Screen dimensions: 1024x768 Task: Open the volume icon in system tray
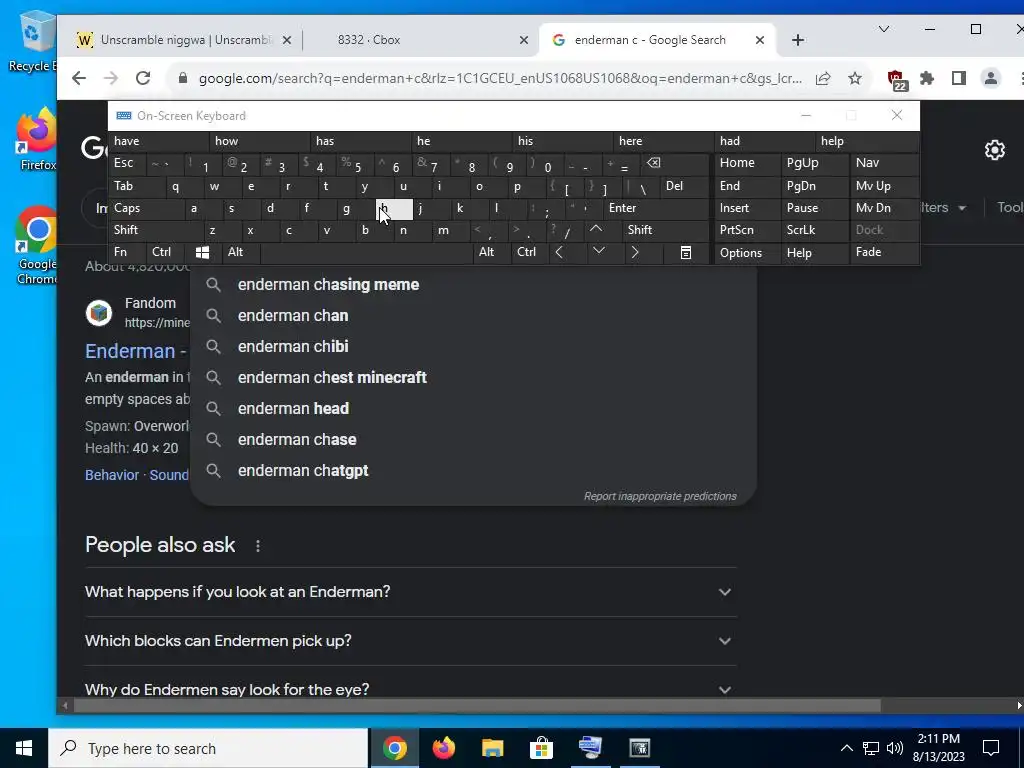895,748
